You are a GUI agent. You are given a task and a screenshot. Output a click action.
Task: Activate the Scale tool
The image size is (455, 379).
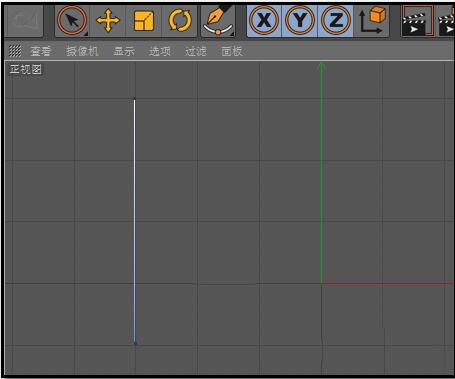coord(144,21)
